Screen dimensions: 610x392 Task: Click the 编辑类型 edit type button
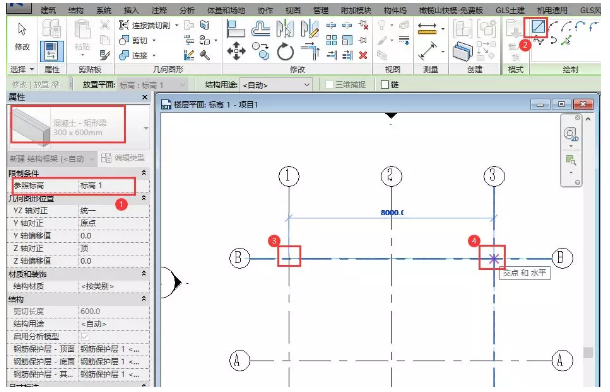point(124,158)
